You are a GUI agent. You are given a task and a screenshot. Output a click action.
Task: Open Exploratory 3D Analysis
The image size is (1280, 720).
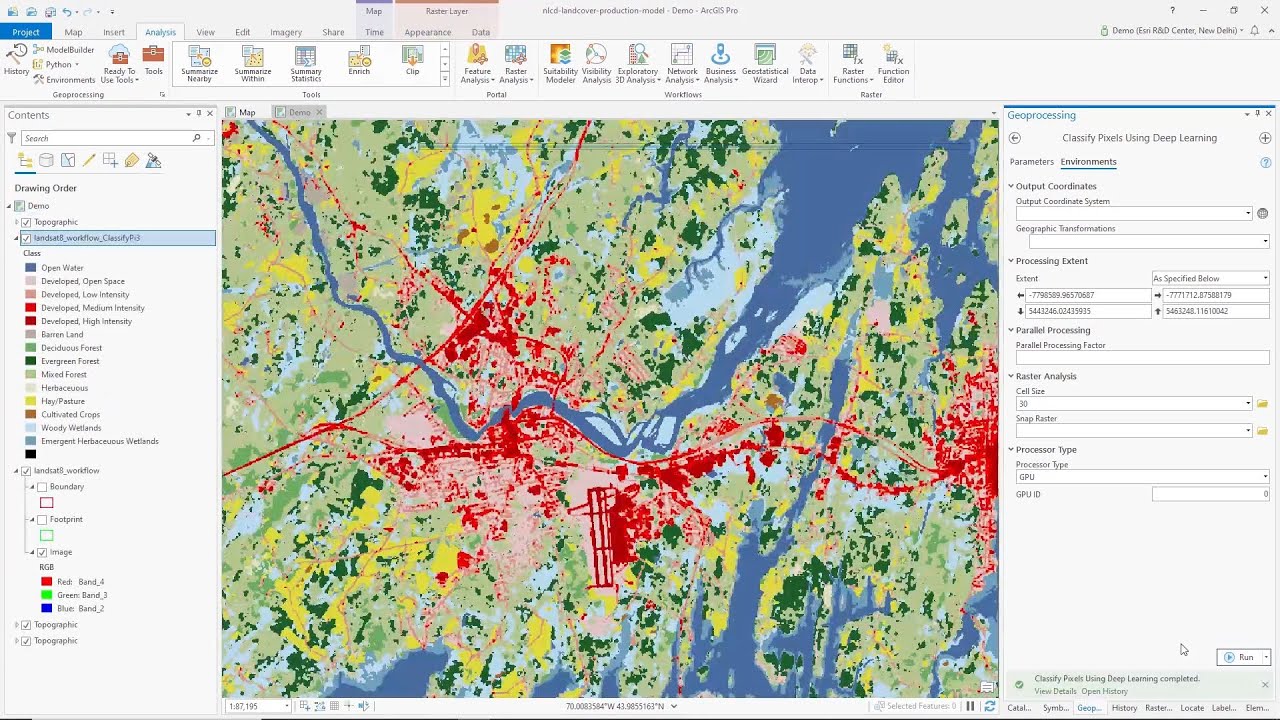pos(637,64)
